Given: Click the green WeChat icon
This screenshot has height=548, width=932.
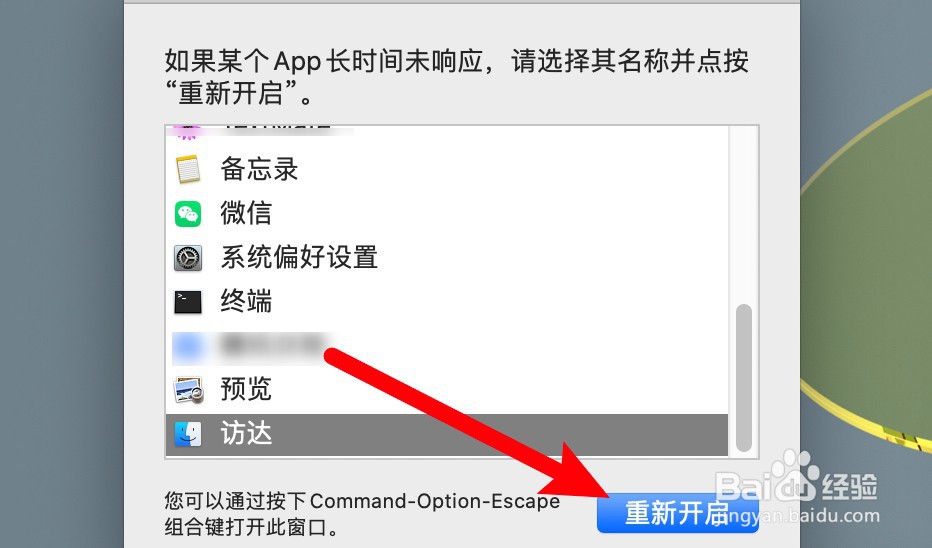Looking at the screenshot, I should click(188, 214).
